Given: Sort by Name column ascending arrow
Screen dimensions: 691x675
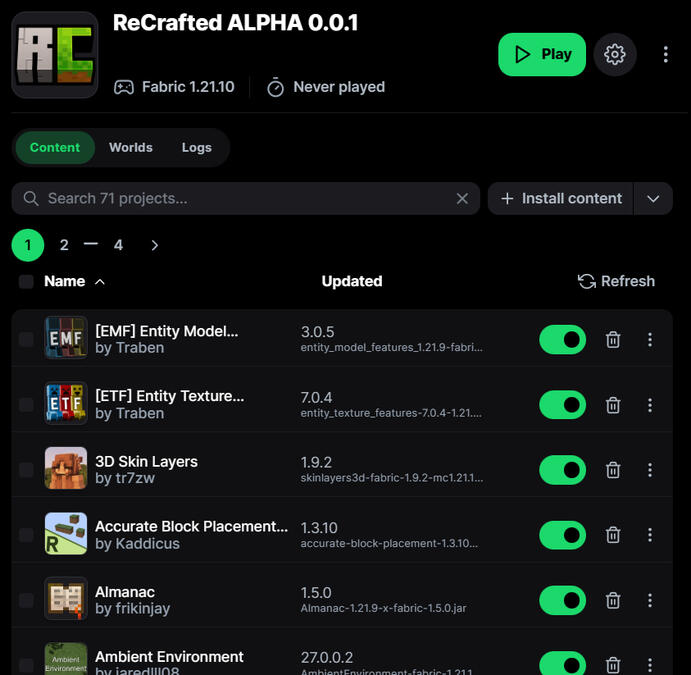Looking at the screenshot, I should (100, 282).
